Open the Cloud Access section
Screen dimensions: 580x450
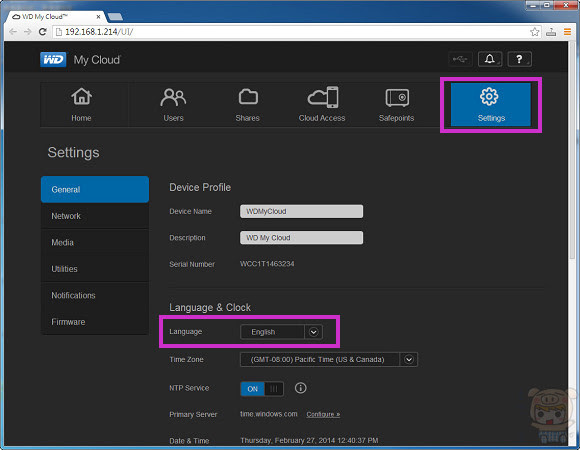(x=322, y=105)
